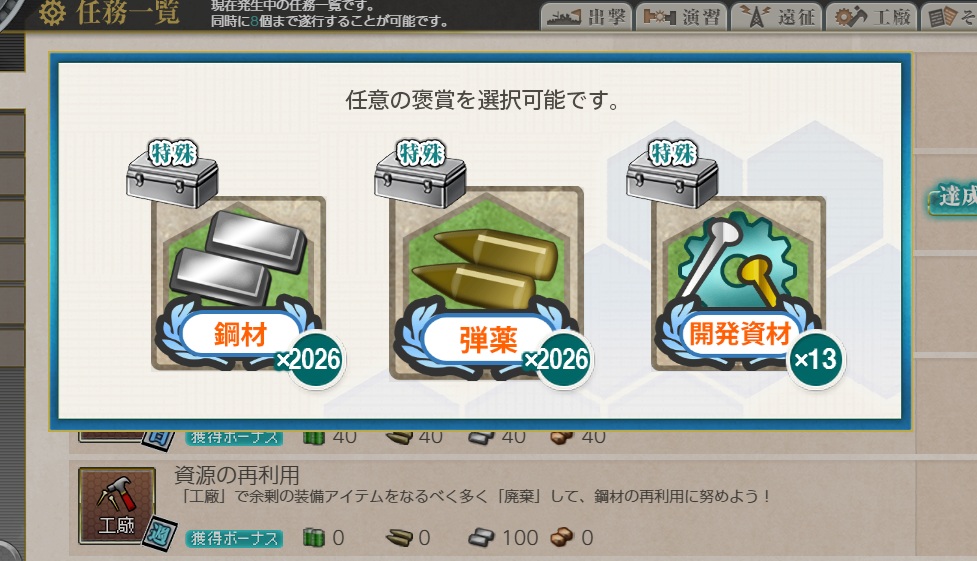Click the 工廠 icon of 資源の再利用 quest
The height and width of the screenshot is (561, 977).
click(117, 506)
